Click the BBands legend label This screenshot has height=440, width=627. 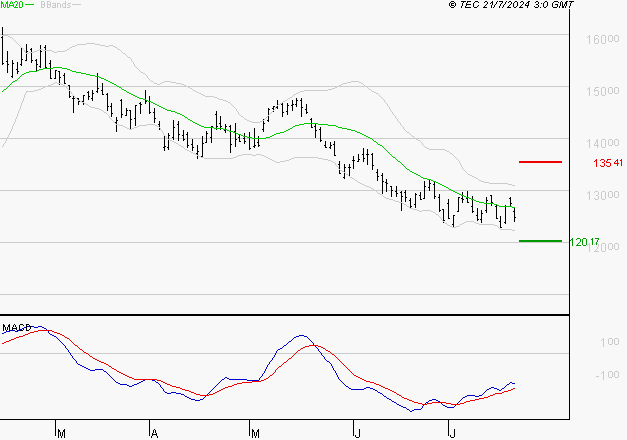click(x=55, y=5)
